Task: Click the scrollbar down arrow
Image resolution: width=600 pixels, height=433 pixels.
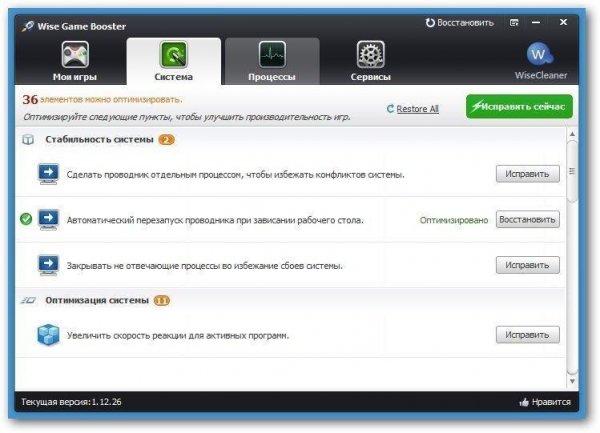Action: click(572, 381)
